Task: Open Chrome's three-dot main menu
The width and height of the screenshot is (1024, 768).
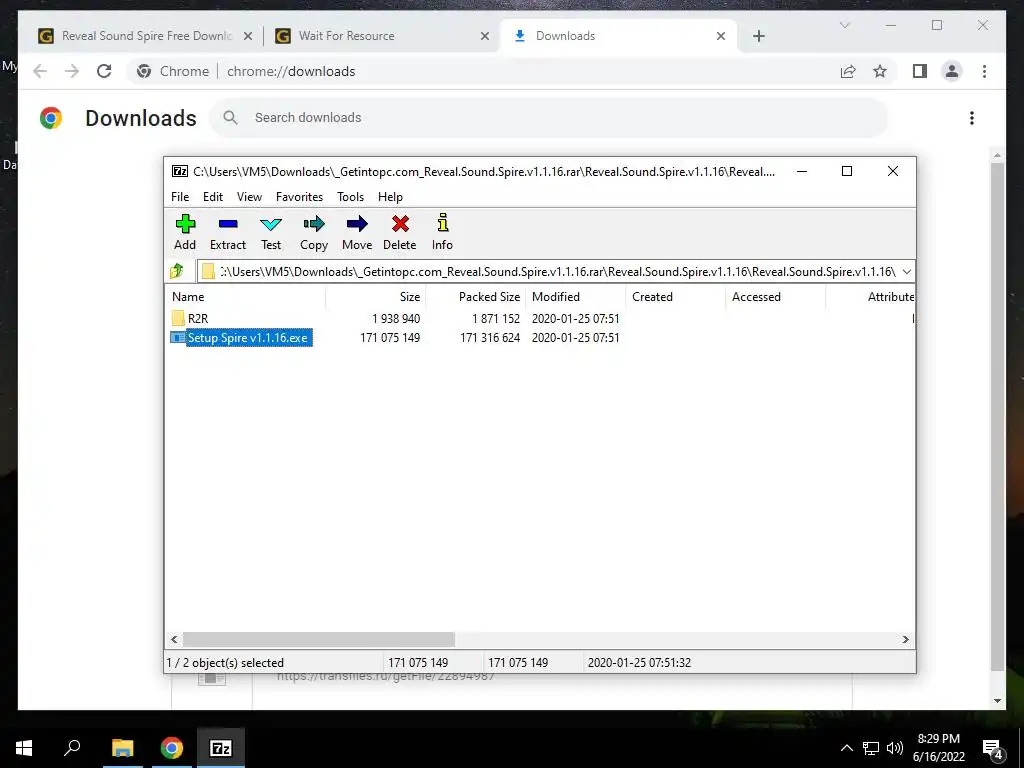Action: (984, 71)
